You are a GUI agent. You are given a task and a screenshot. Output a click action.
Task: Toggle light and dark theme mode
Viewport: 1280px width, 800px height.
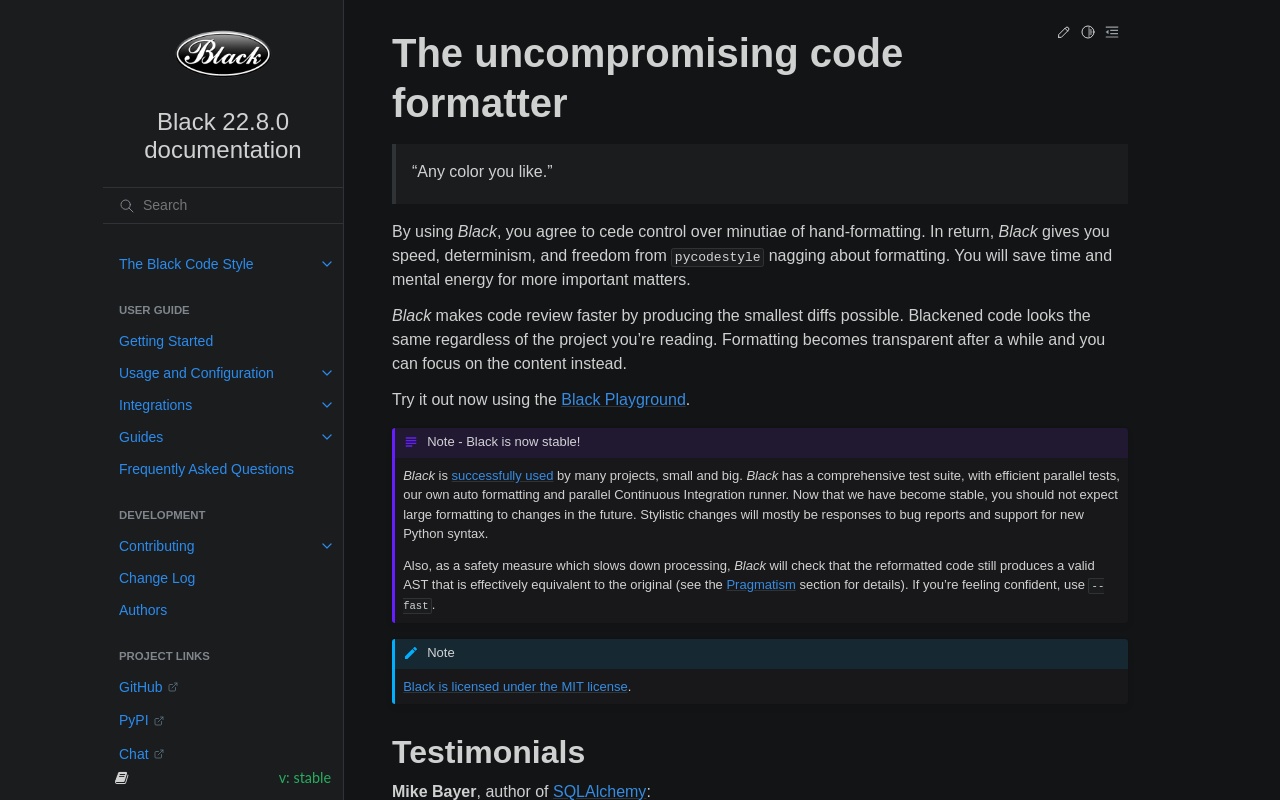click(x=1088, y=32)
